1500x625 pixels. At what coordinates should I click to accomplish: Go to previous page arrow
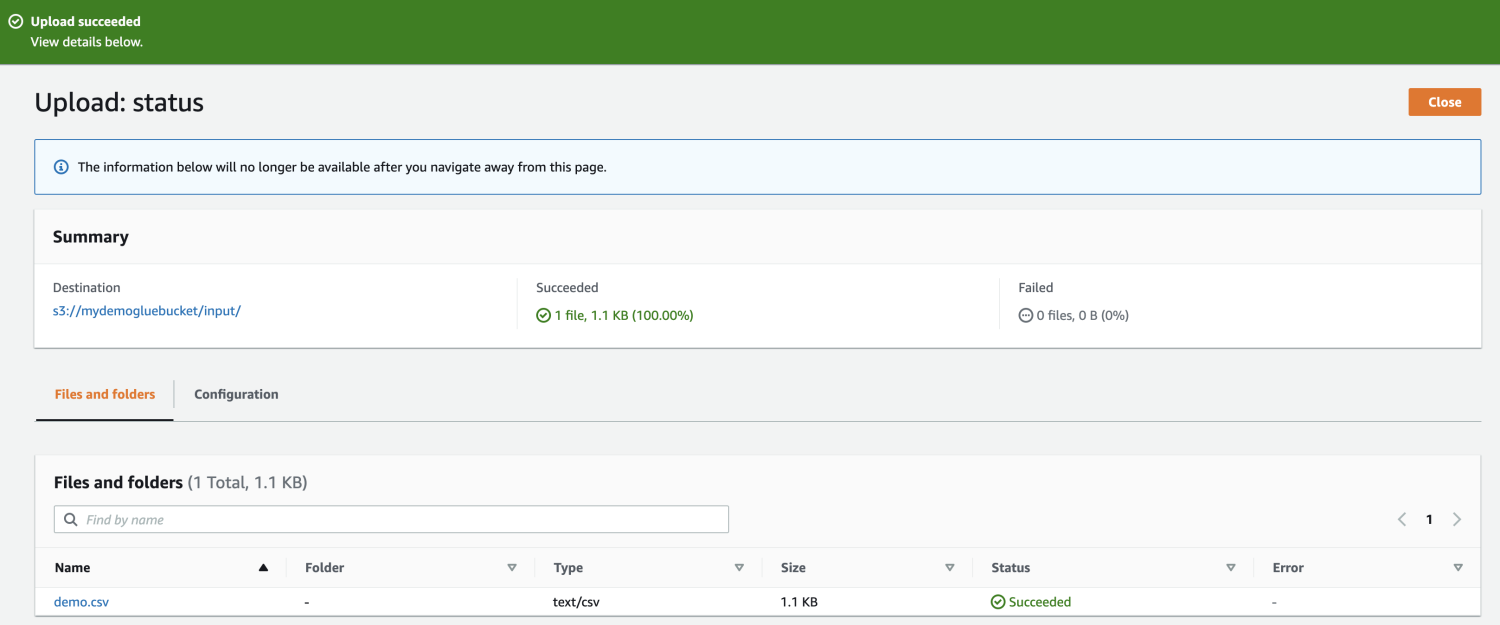click(x=1402, y=519)
